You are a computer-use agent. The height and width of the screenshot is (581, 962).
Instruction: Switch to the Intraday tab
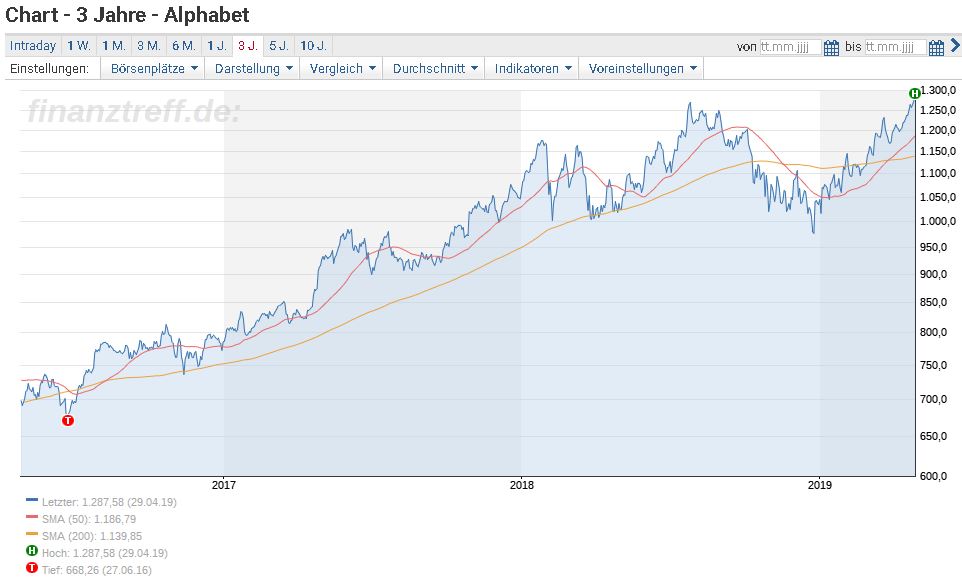(33, 45)
